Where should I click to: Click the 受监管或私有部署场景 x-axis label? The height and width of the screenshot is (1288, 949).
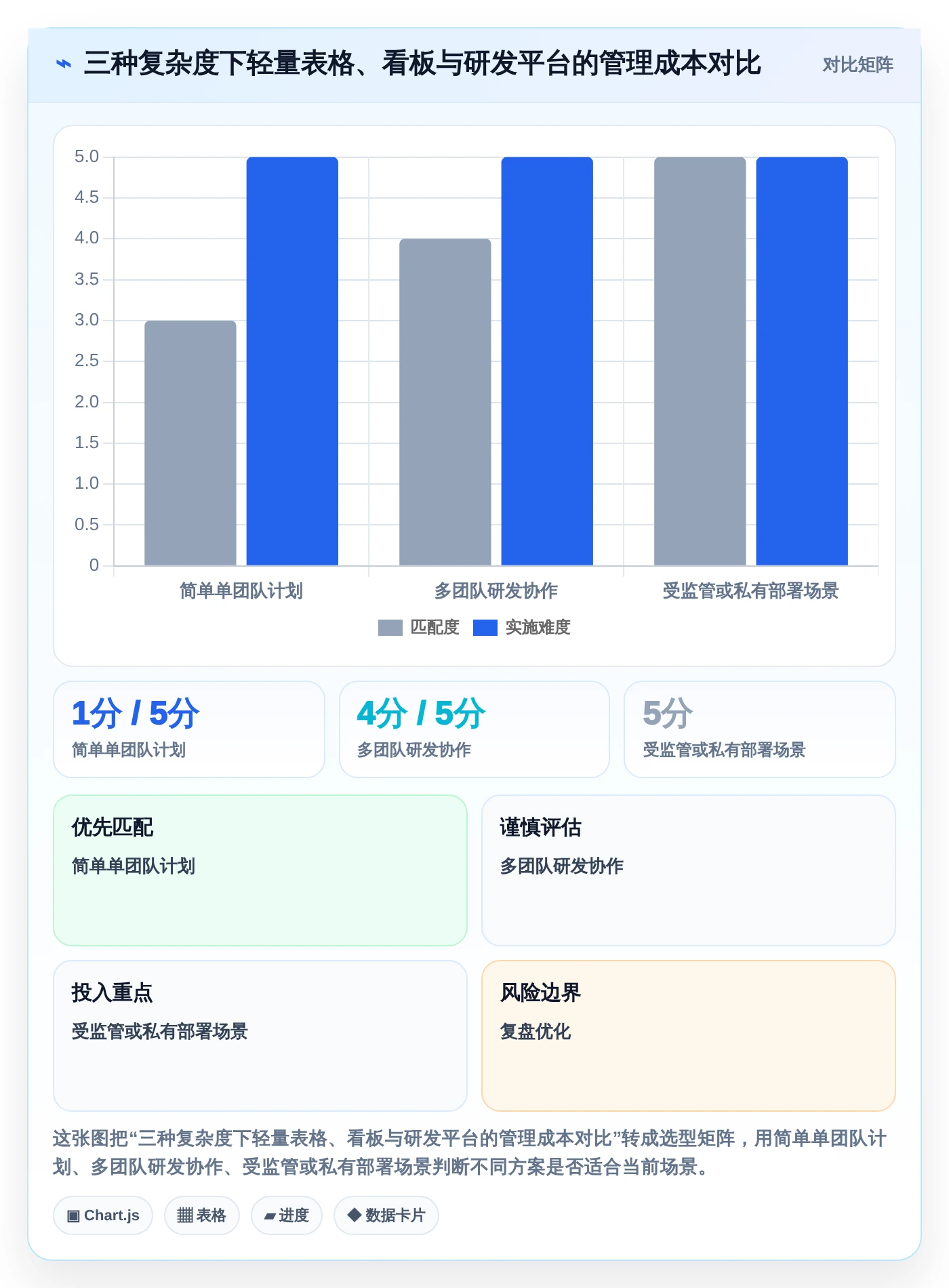(751, 591)
